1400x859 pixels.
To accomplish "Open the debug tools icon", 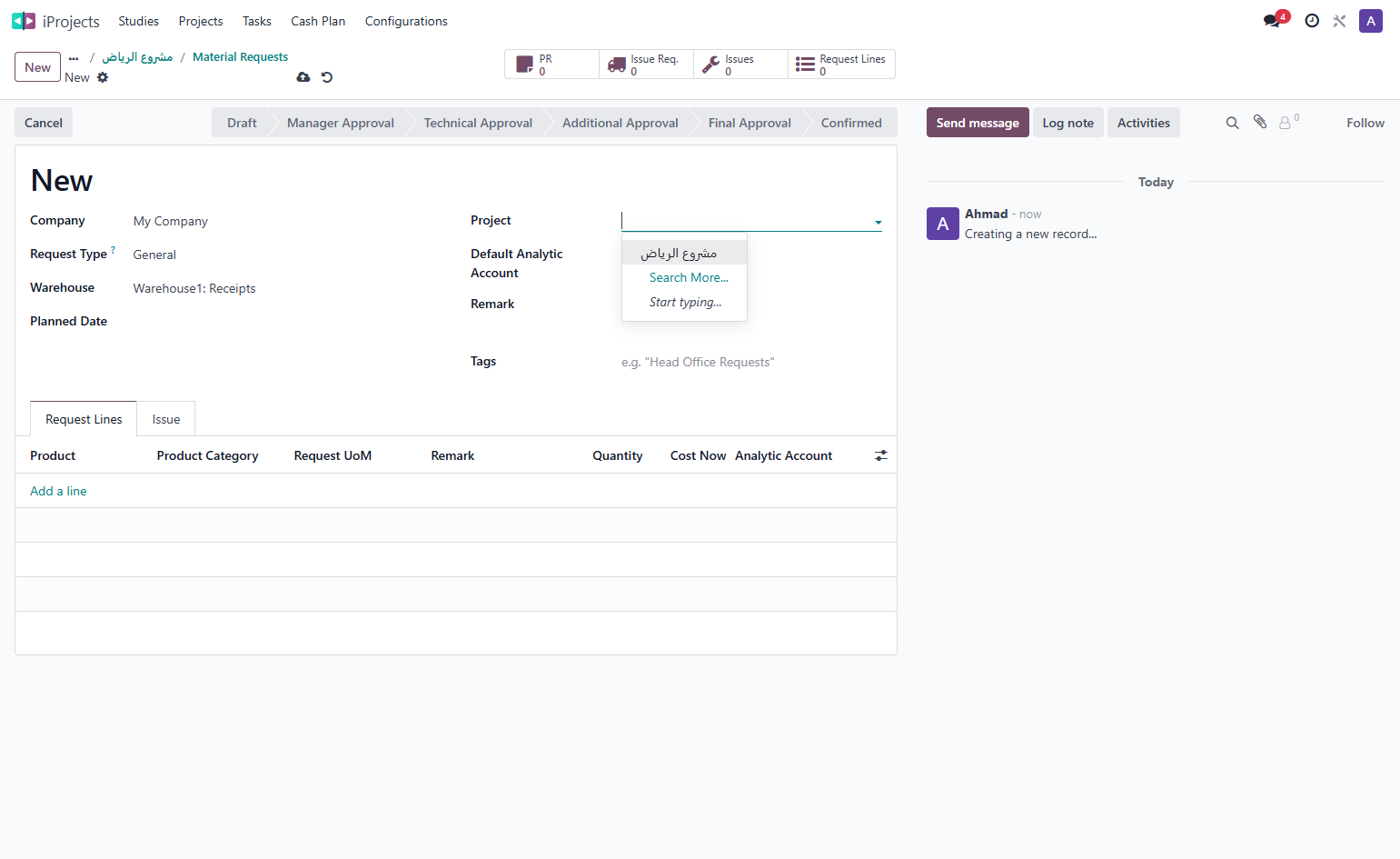I will coord(1339,21).
